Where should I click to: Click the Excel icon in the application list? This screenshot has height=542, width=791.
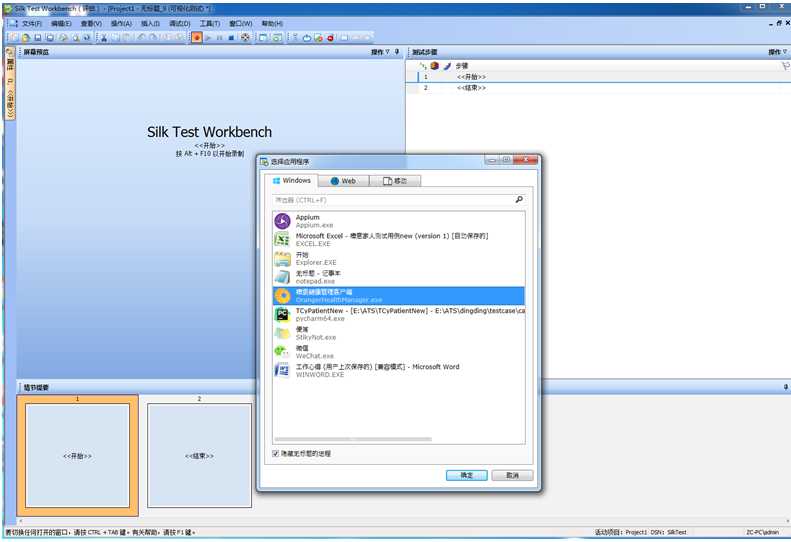tap(282, 239)
